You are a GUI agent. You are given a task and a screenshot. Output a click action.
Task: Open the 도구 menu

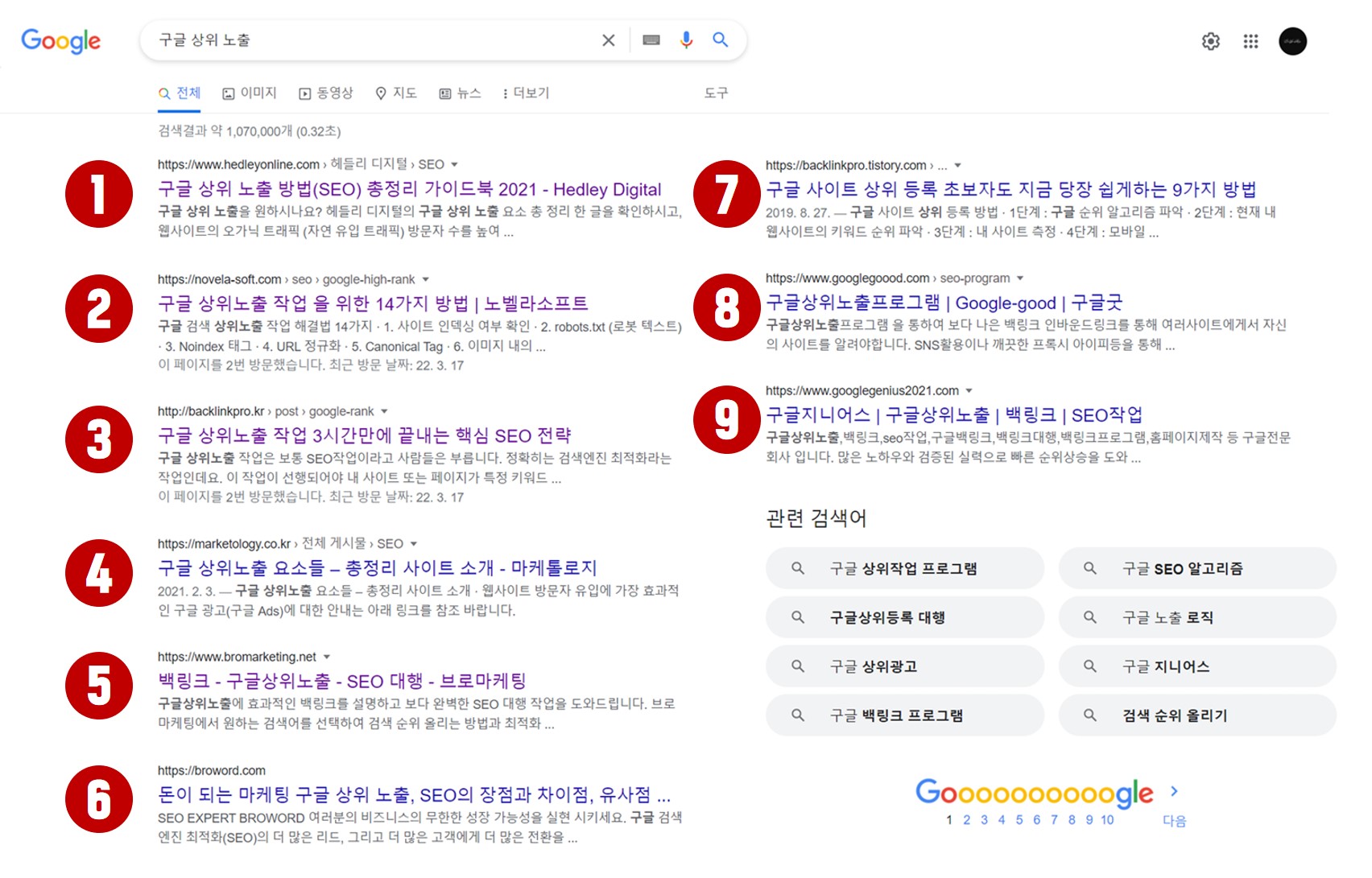click(715, 93)
